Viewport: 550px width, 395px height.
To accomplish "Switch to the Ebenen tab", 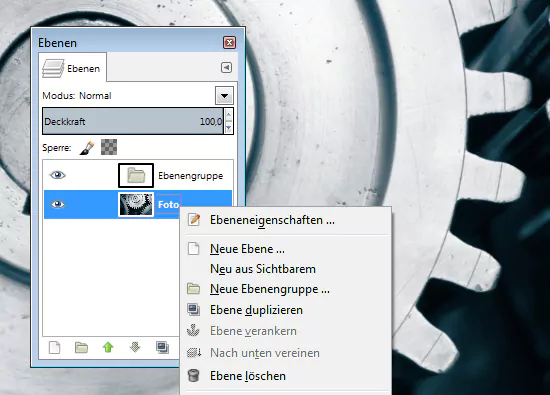I will pyautogui.click(x=72, y=68).
